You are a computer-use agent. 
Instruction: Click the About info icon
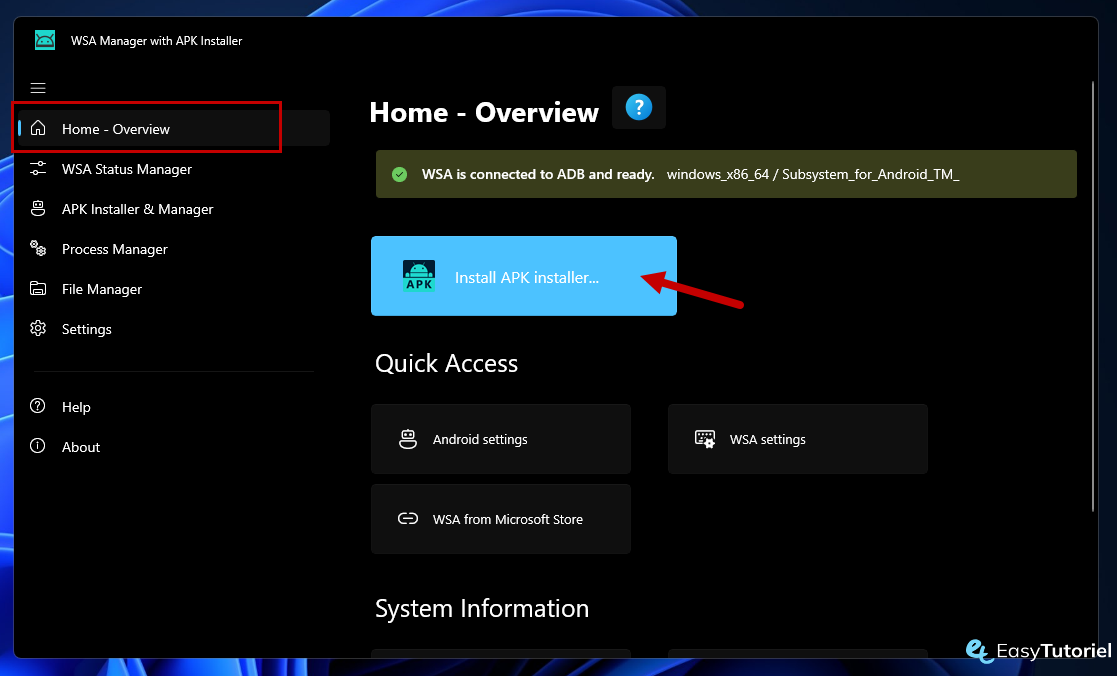[38, 446]
